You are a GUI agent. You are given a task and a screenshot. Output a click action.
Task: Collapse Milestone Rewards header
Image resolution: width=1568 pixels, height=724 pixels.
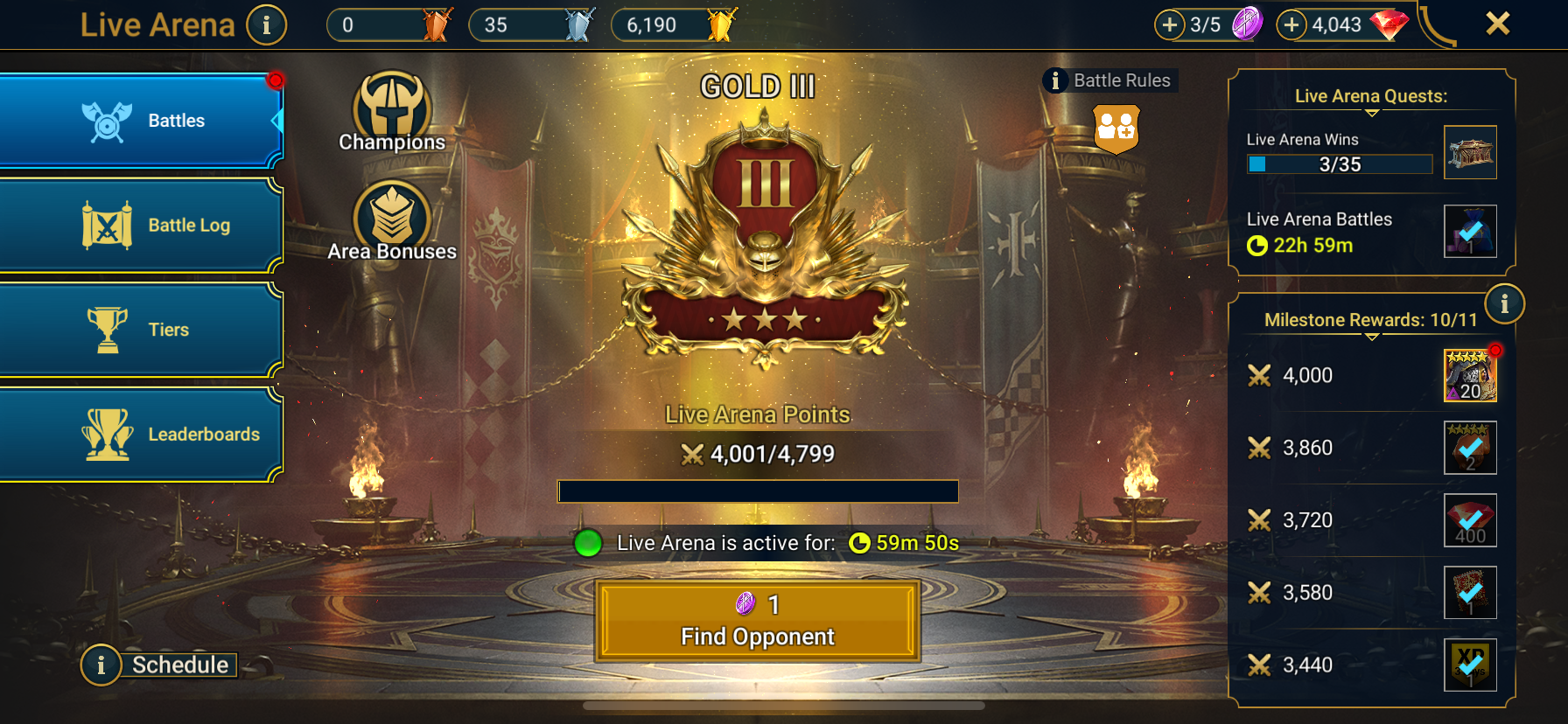click(1371, 322)
